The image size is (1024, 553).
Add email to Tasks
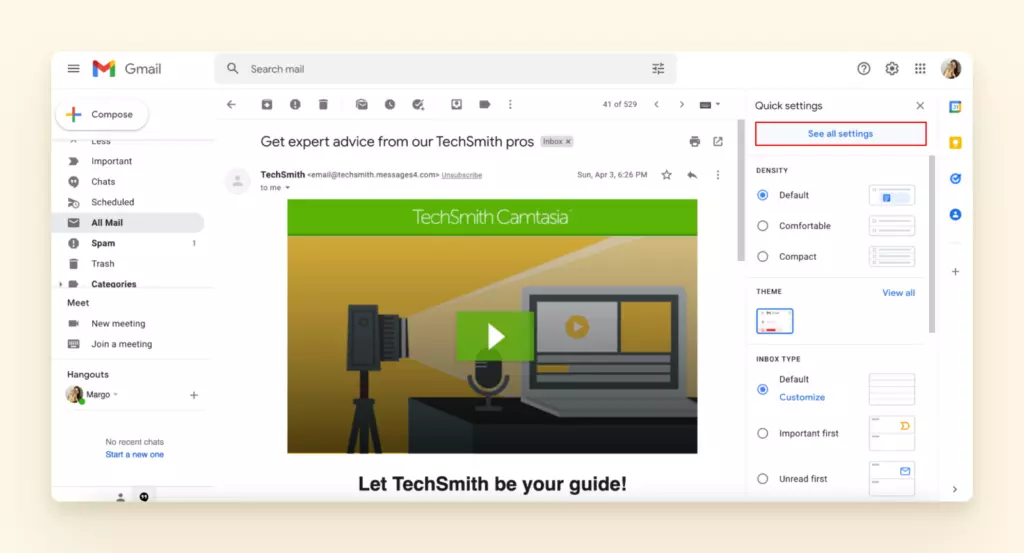pos(418,104)
